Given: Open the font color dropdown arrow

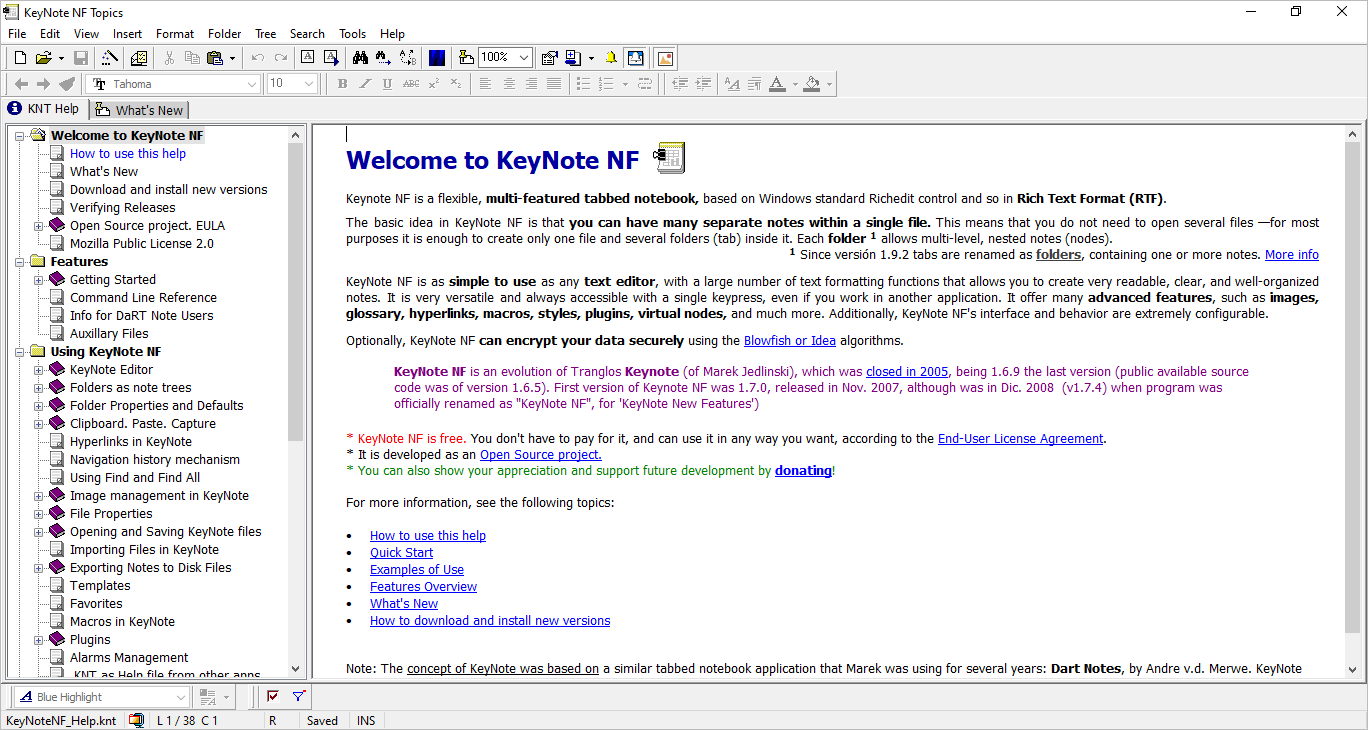Looking at the screenshot, I should tap(795, 84).
